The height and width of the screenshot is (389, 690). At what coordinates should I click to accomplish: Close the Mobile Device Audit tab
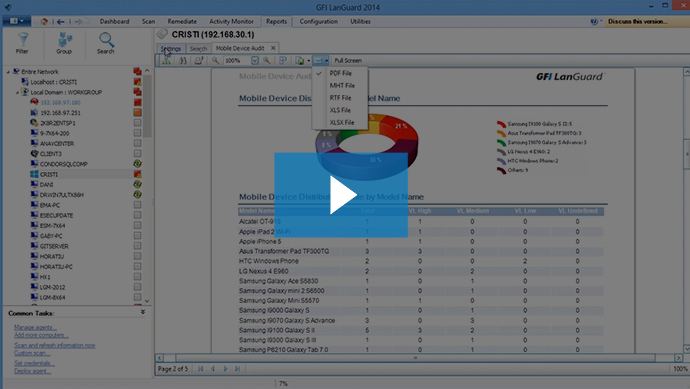pos(273,48)
